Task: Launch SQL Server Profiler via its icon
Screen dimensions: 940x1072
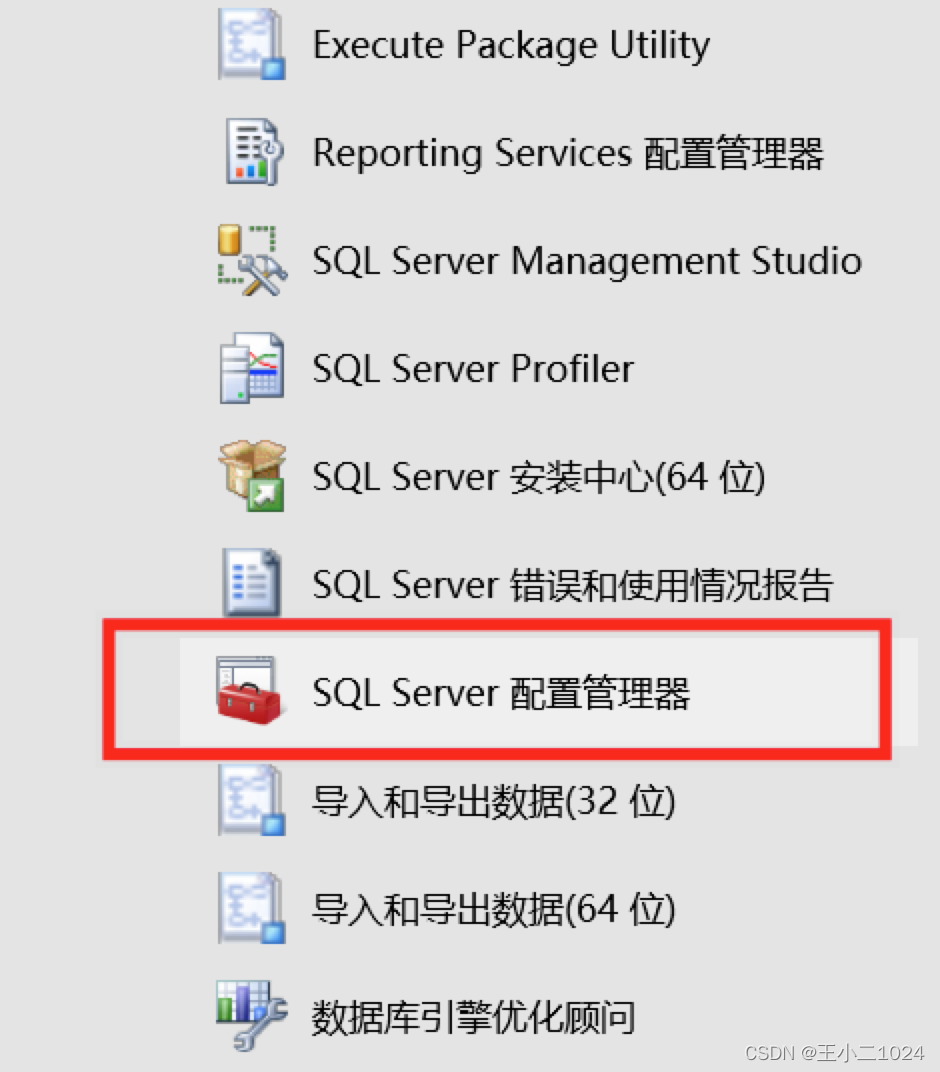Action: pyautogui.click(x=250, y=368)
